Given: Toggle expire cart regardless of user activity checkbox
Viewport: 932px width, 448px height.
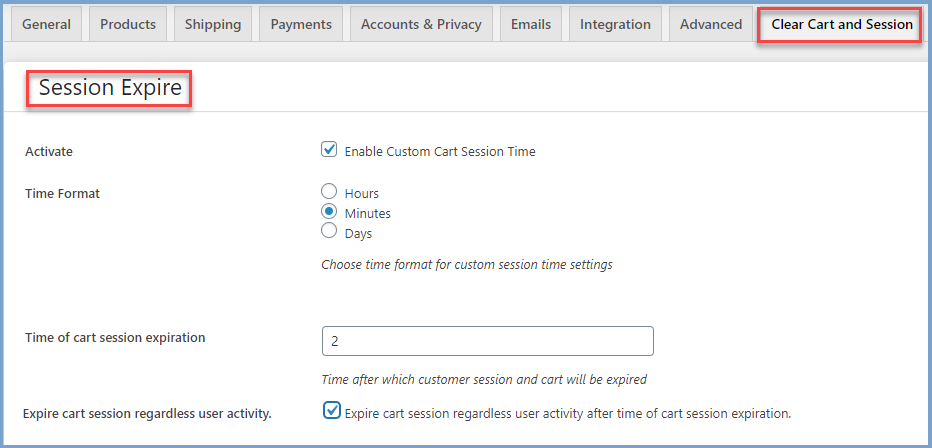Looking at the screenshot, I should 332,411.
